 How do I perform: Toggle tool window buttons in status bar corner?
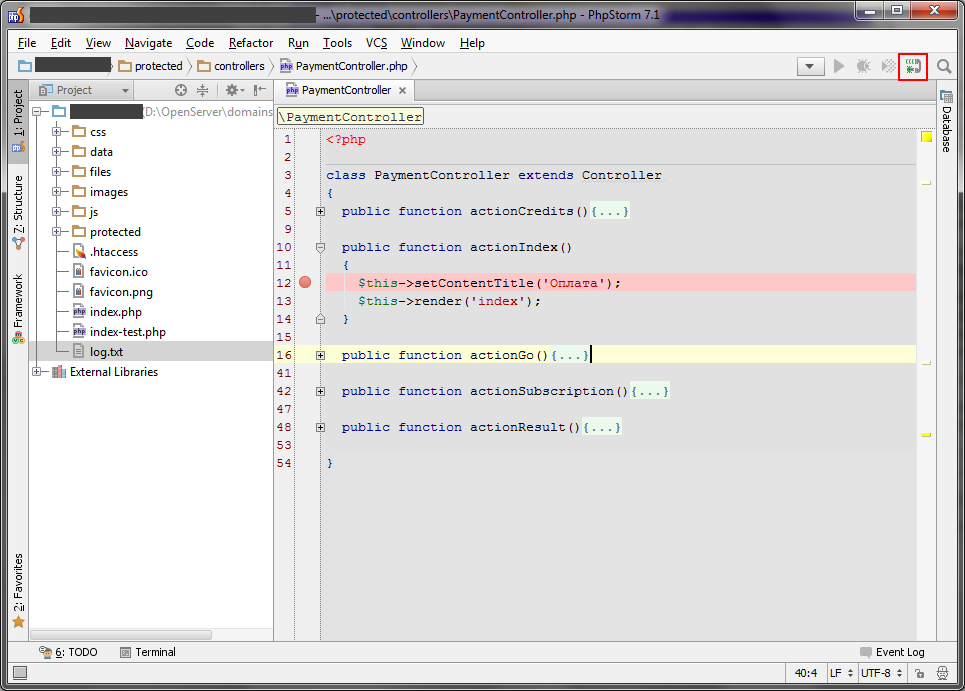19,673
